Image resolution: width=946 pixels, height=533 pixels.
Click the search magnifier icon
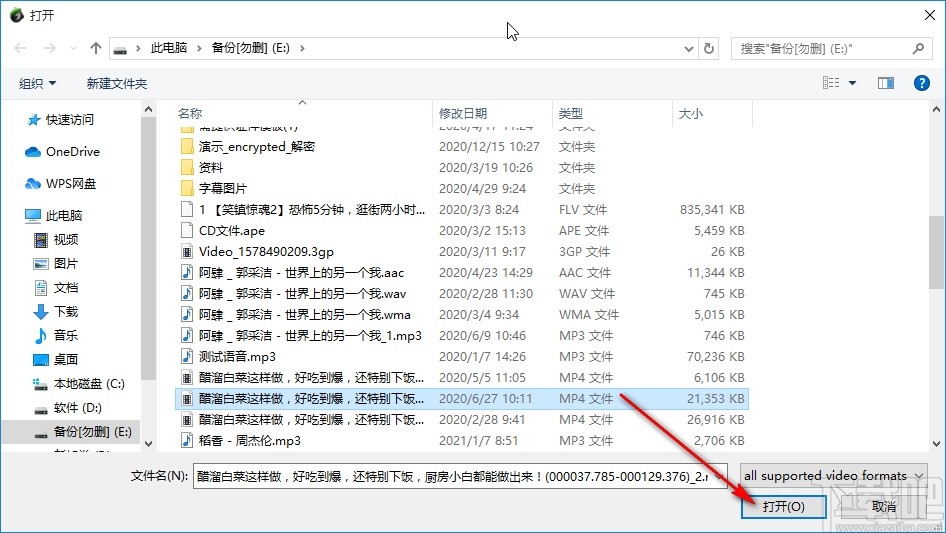pos(918,48)
